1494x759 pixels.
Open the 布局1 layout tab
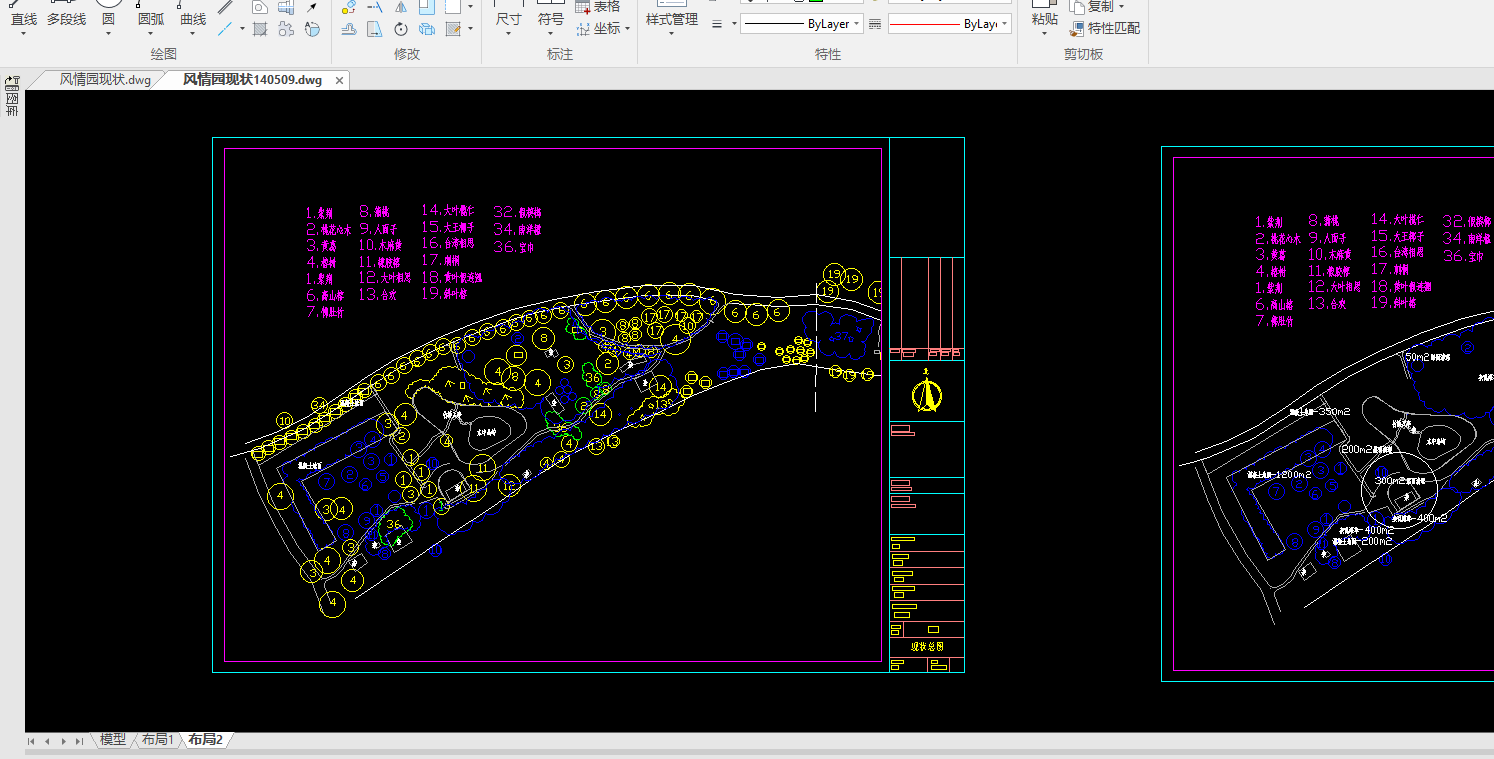[x=157, y=740]
